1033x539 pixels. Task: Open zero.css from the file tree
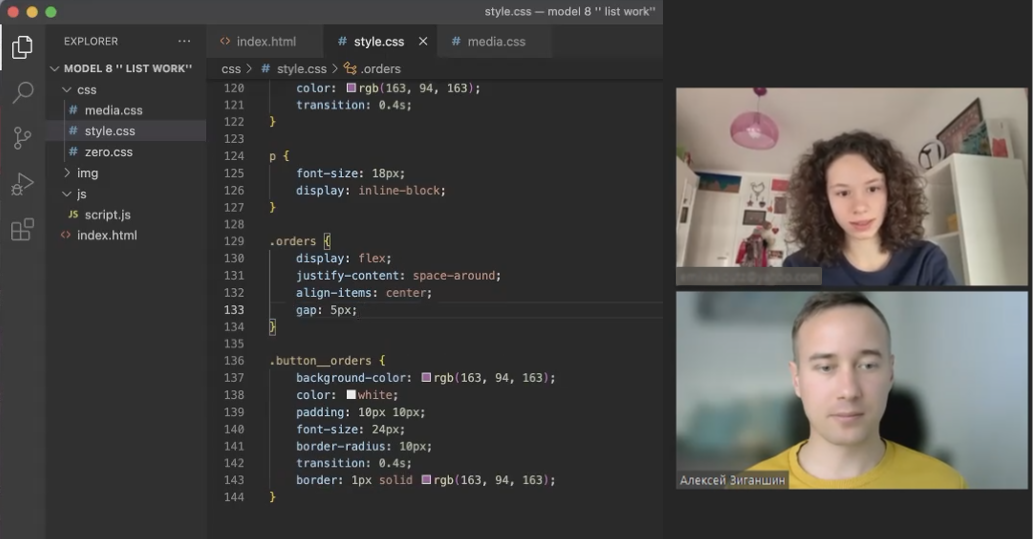pyautogui.click(x=108, y=152)
